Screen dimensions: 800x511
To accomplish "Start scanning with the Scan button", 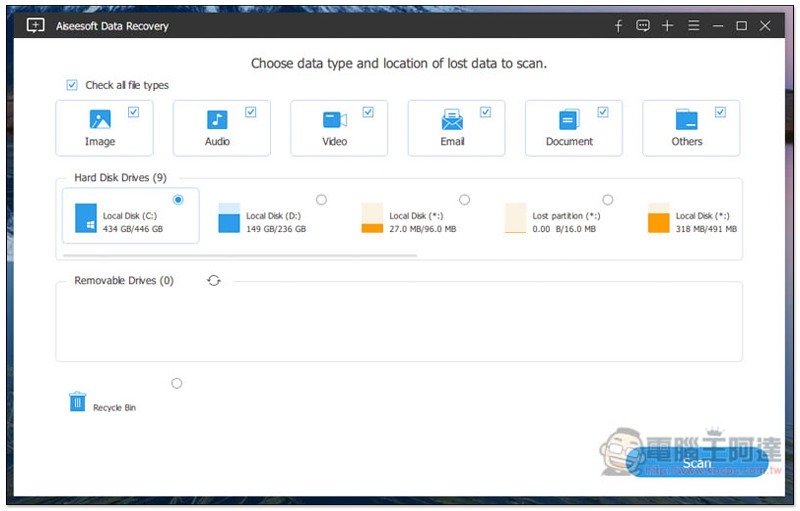I will click(x=697, y=463).
